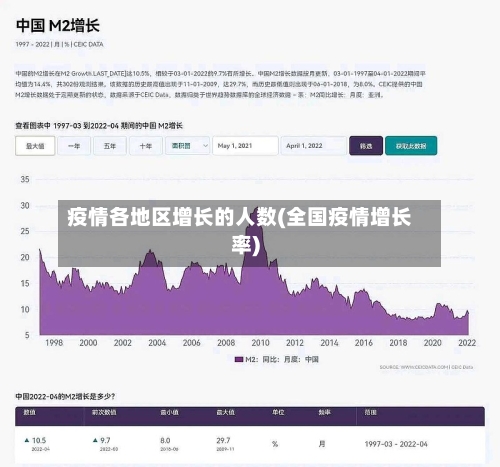Click the 5 label on the y-axis

pyautogui.click(x=27, y=335)
